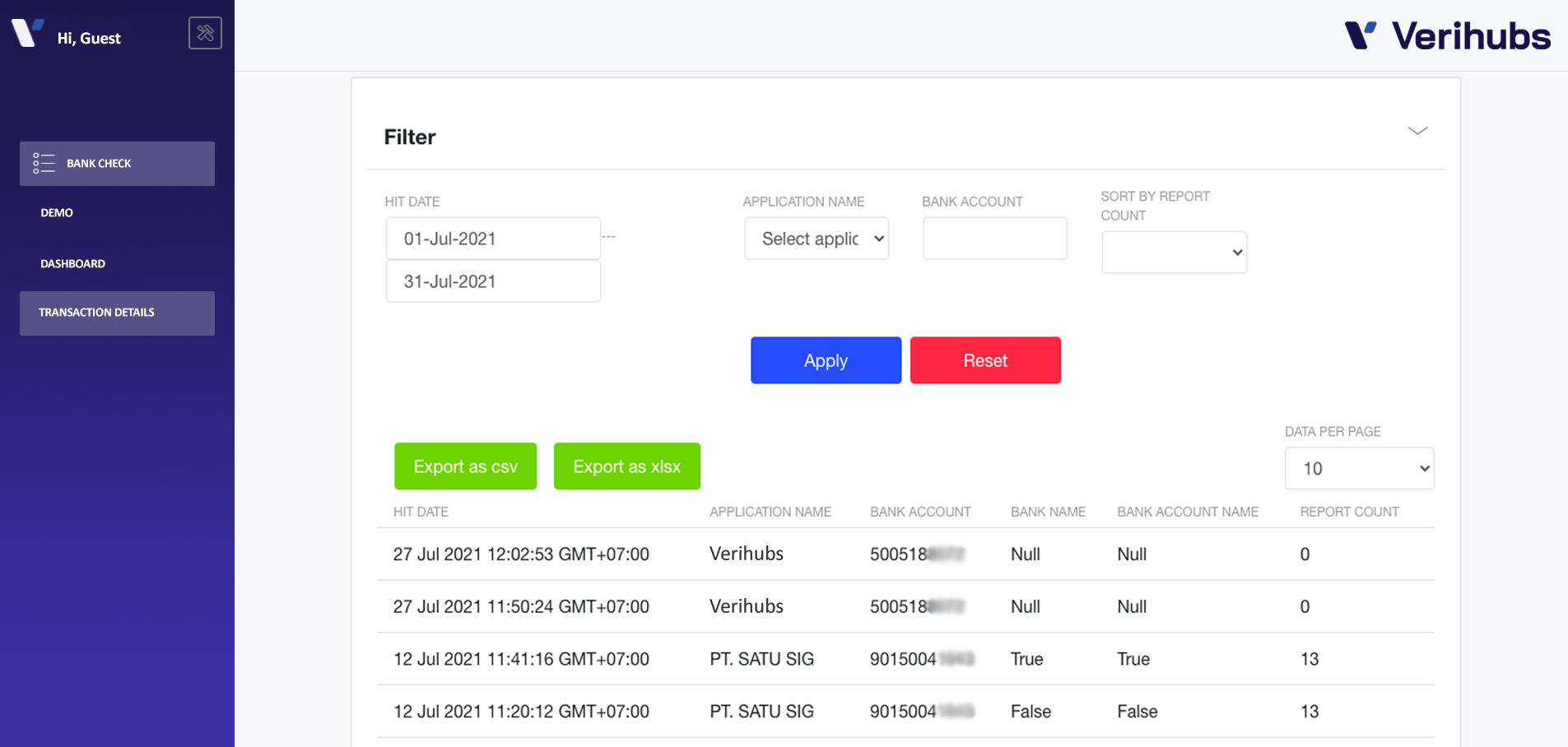Click the start date field 01-Jul-2021
Viewport: 1568px width, 747px height.
click(493, 239)
